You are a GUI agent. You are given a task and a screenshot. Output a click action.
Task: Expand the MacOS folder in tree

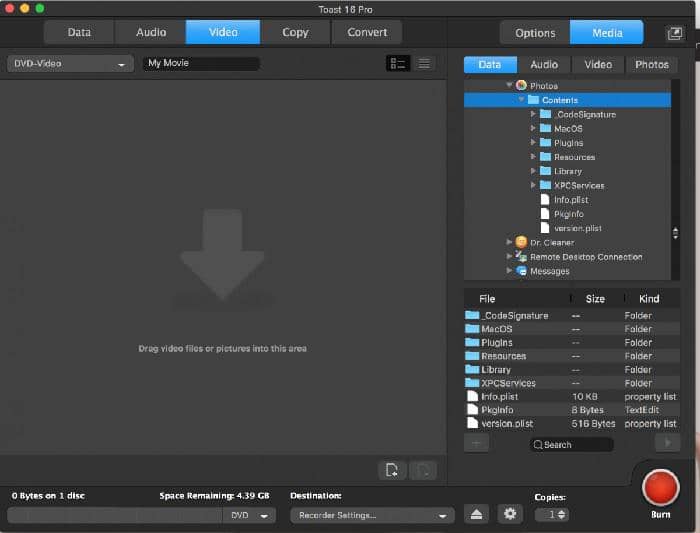click(533, 129)
